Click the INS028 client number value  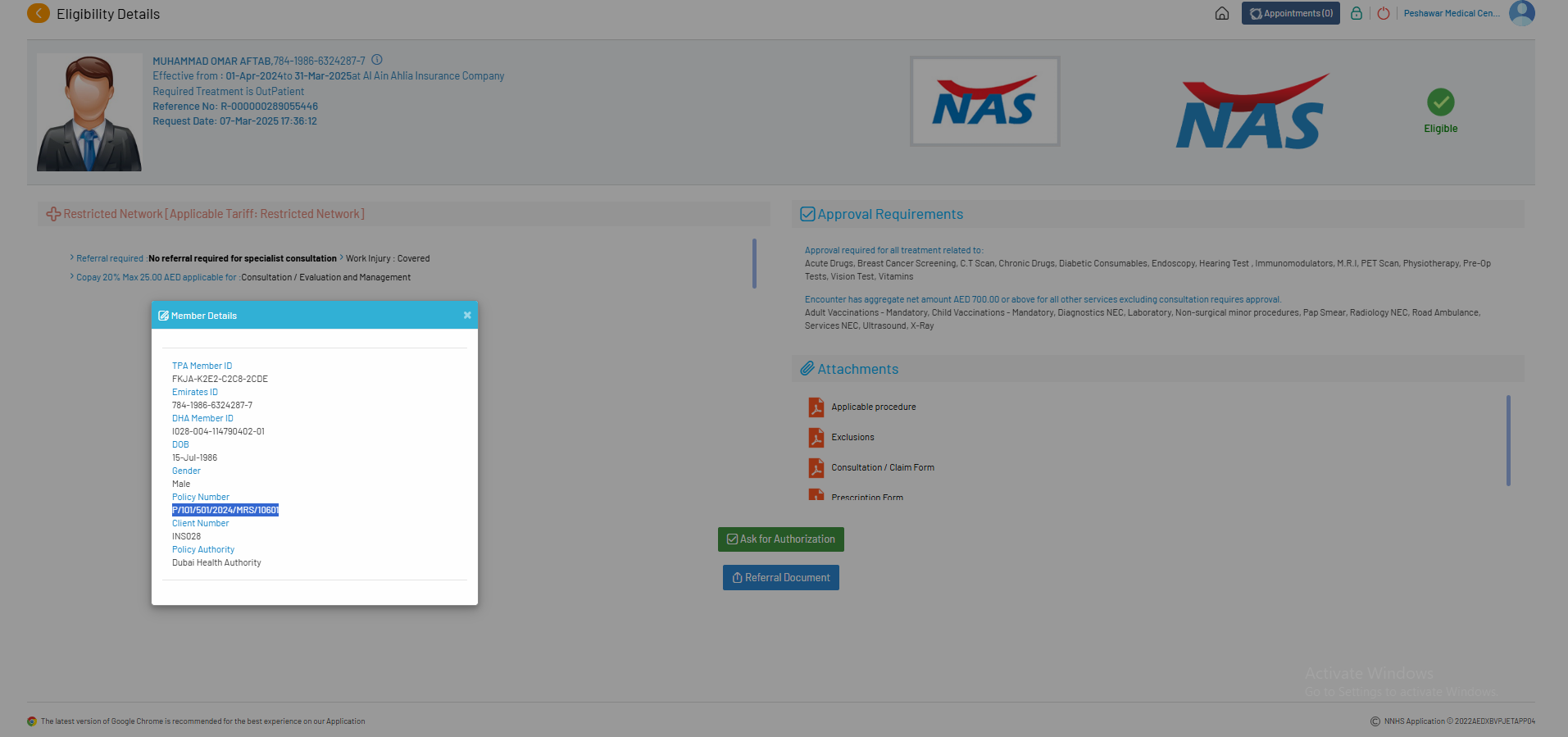(x=186, y=536)
